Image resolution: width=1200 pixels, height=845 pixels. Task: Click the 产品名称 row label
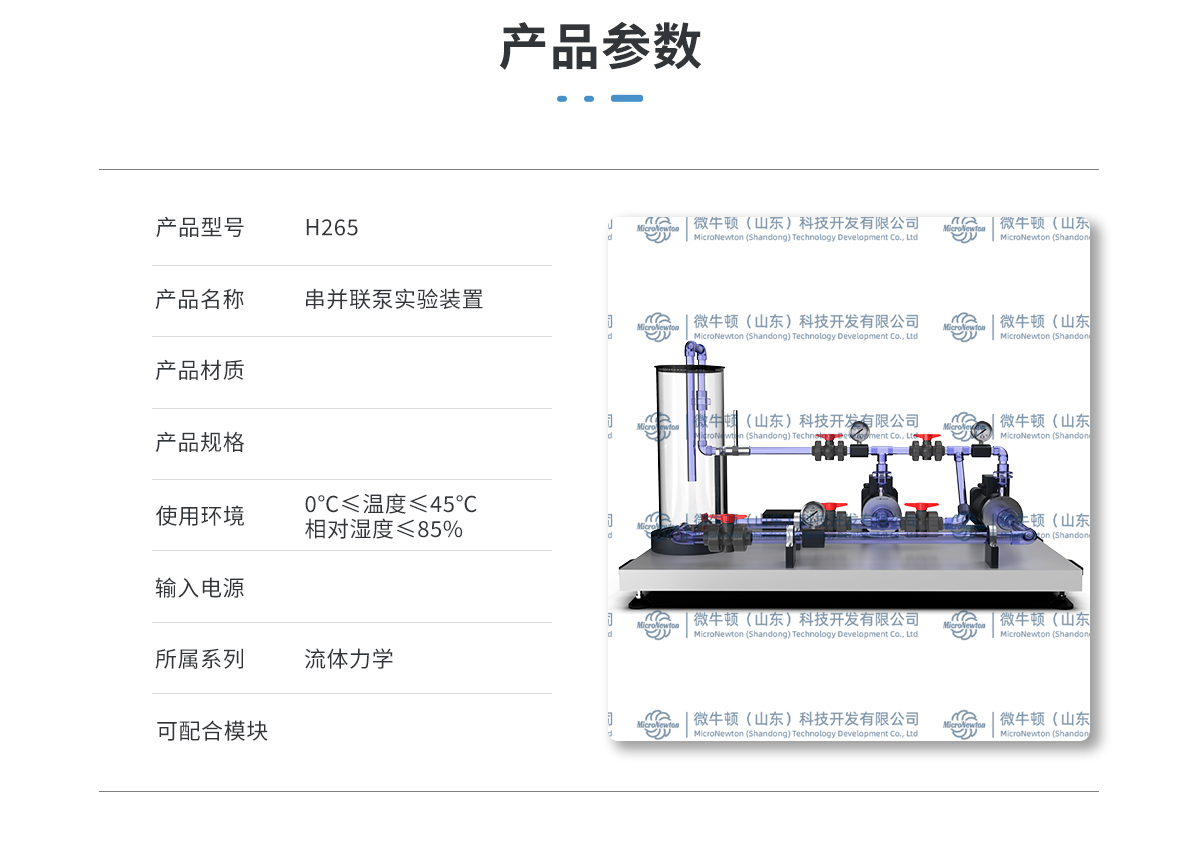tap(199, 300)
